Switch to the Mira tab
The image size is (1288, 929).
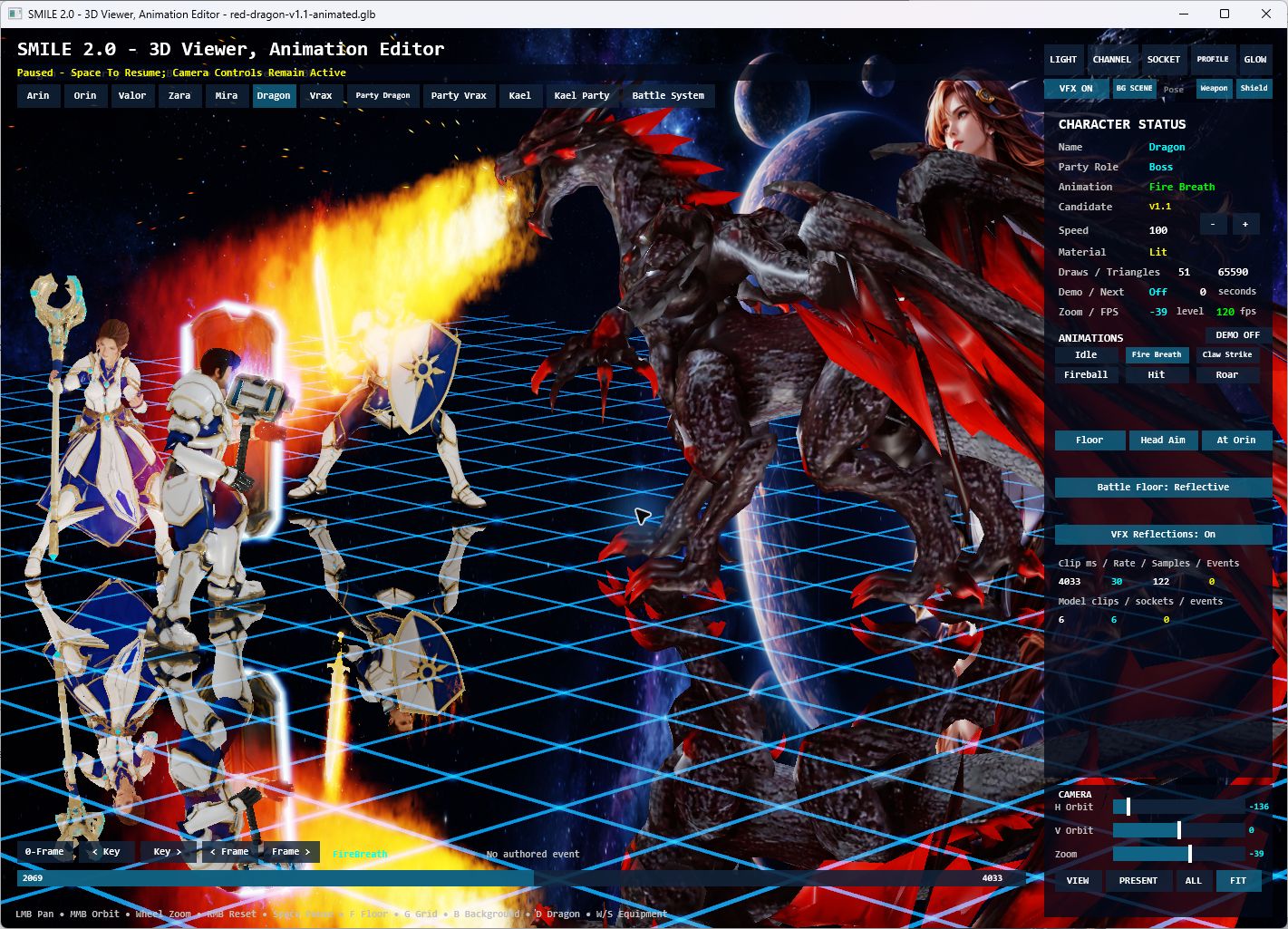(227, 95)
